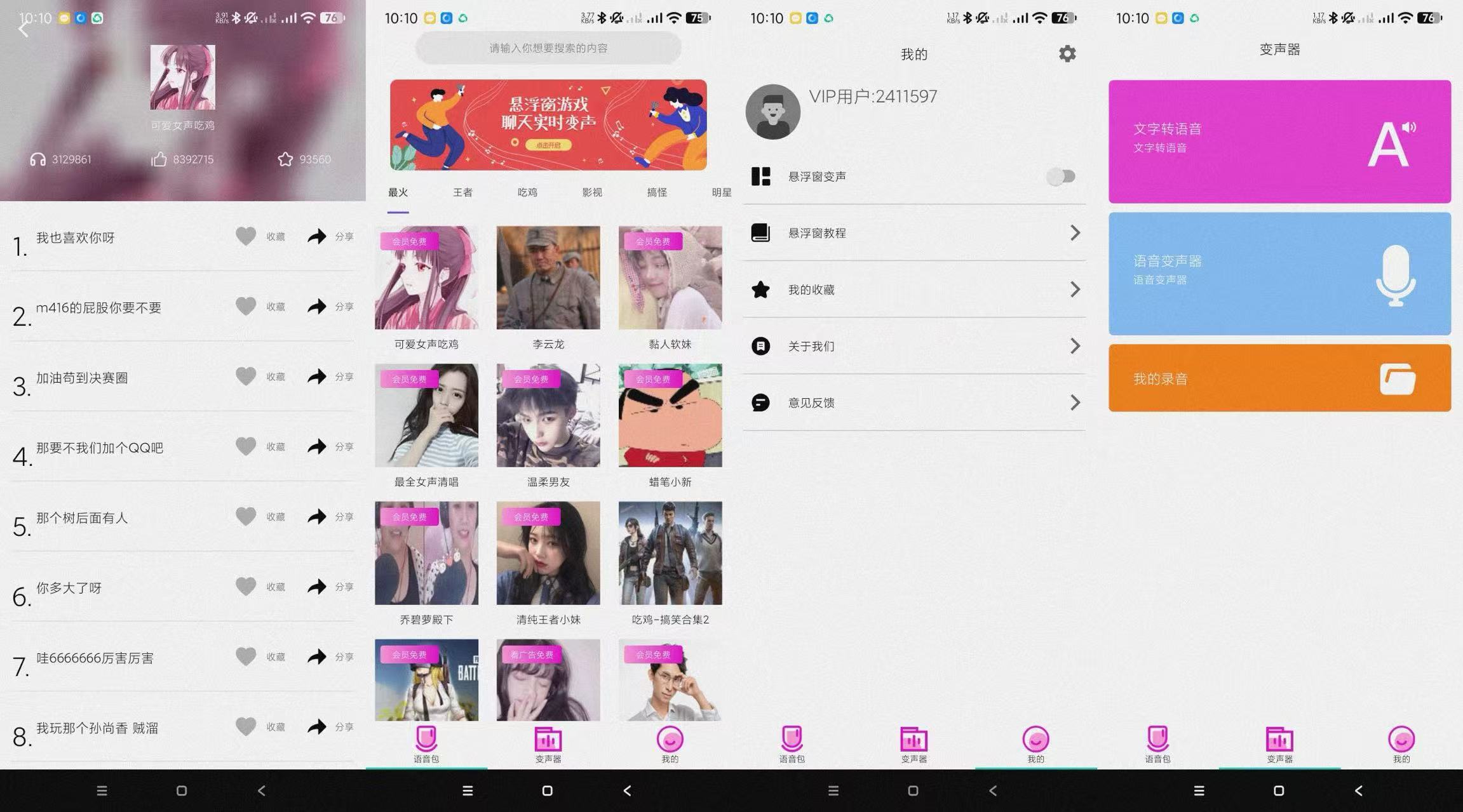Tap the star icon showing 93560
Screen dimensions: 1463x812
click(285, 159)
